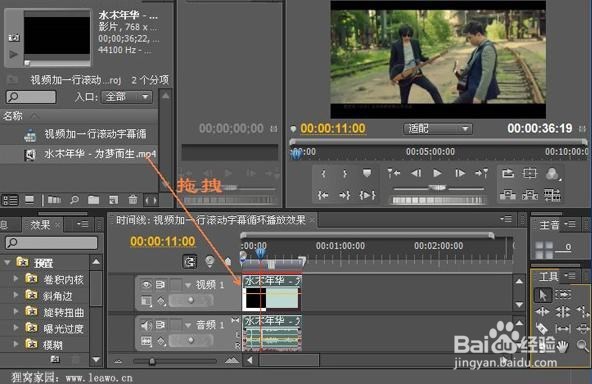
Task: Toggle eye visibility for 视频 1 track
Action: (x=146, y=285)
